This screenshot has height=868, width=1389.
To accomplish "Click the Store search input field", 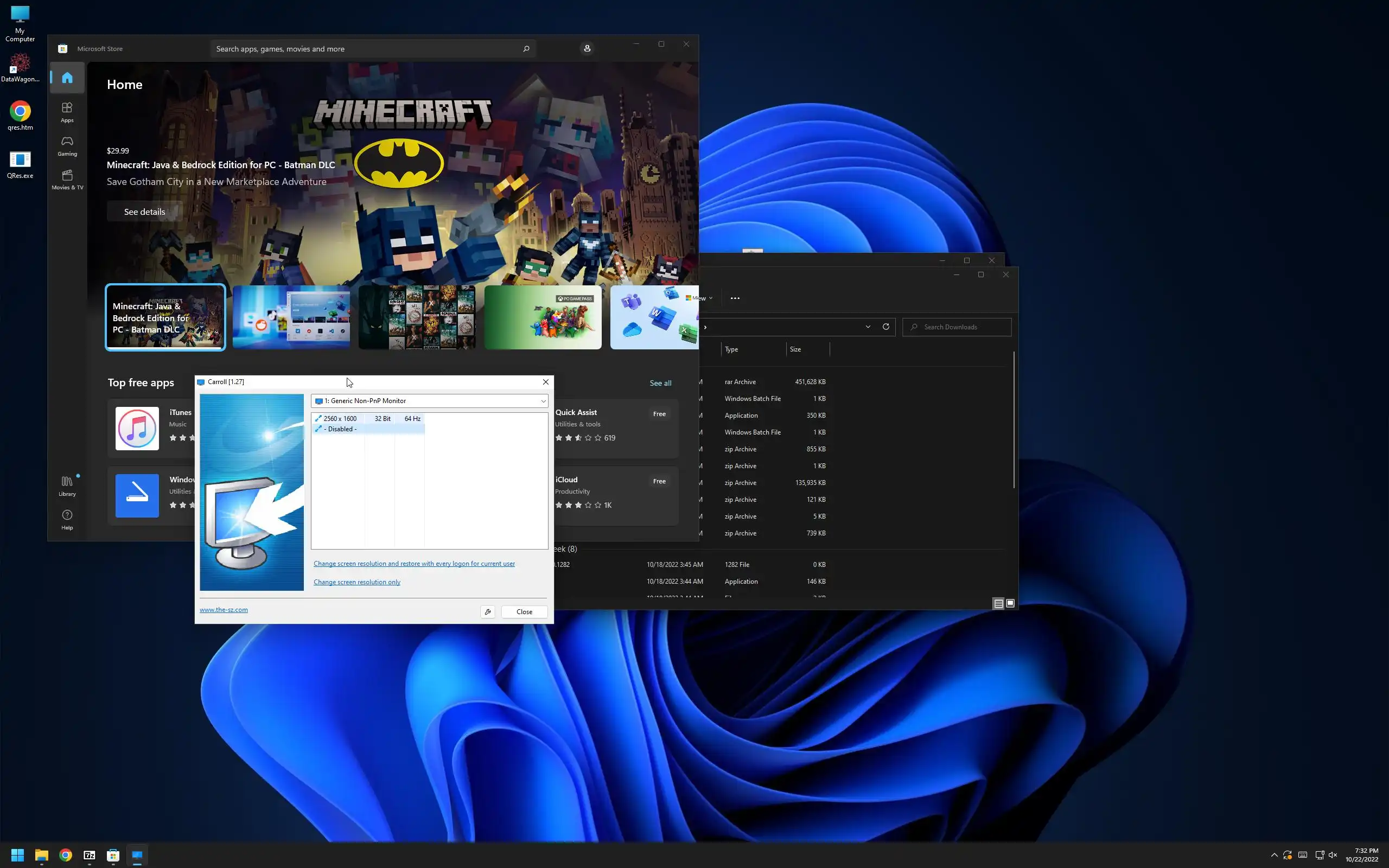I will point(367,49).
